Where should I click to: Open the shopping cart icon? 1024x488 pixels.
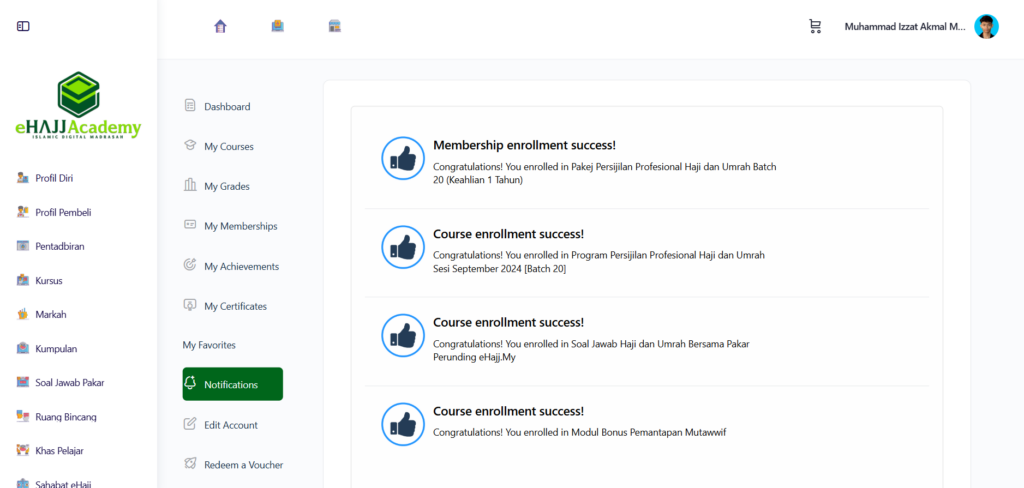coord(815,26)
